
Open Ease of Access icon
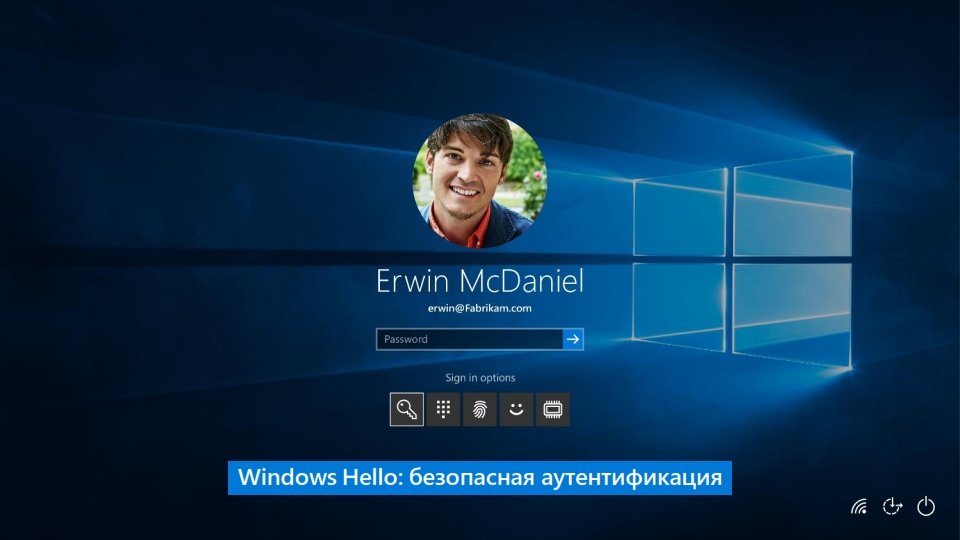coord(893,506)
